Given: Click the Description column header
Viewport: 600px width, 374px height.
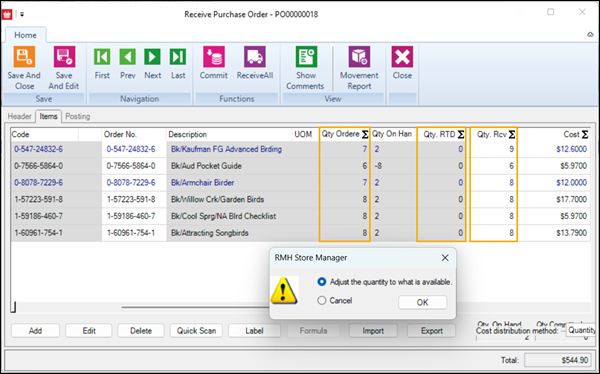Looking at the screenshot, I should 230,134.
